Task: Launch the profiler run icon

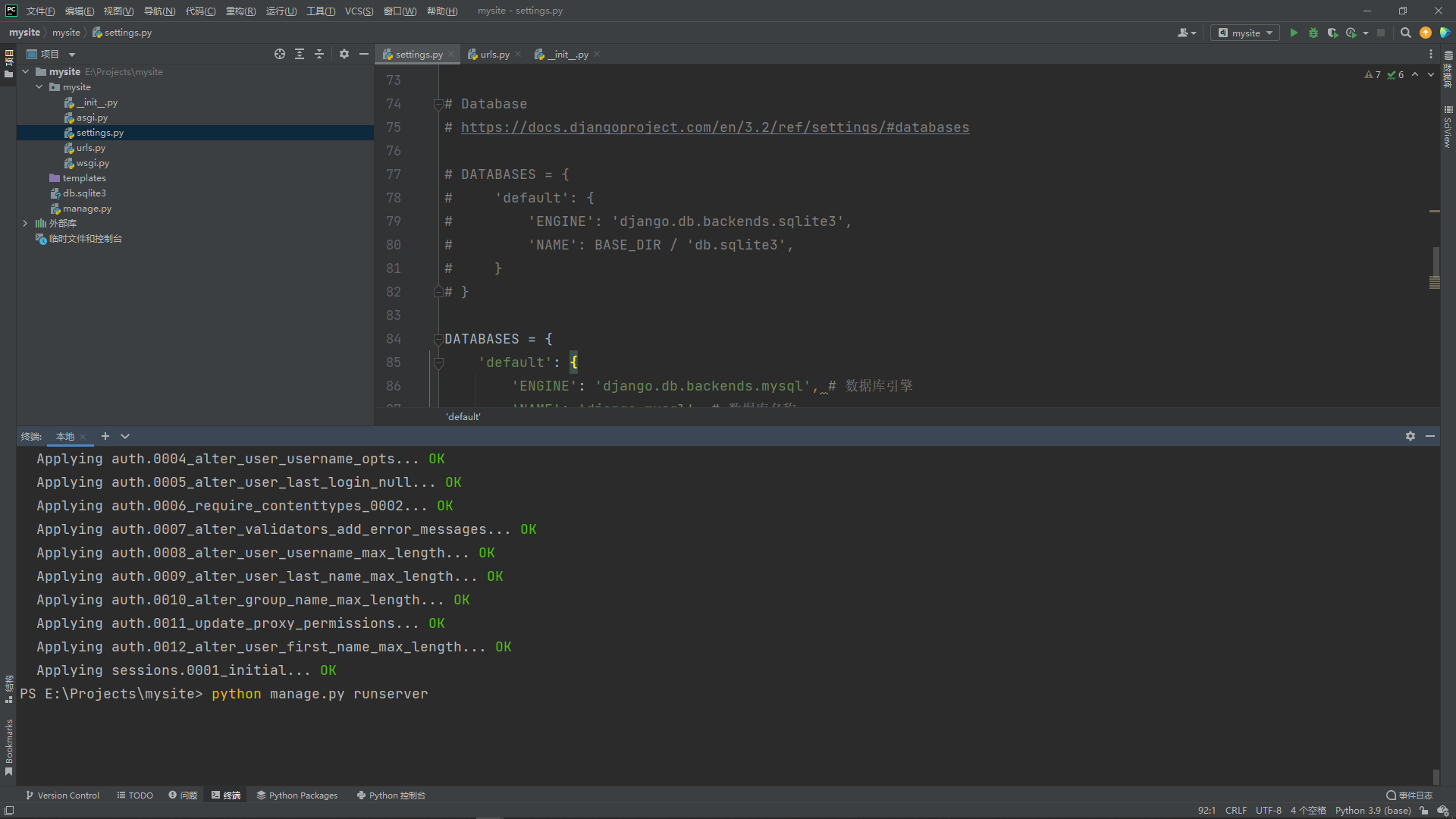Action: (1351, 33)
